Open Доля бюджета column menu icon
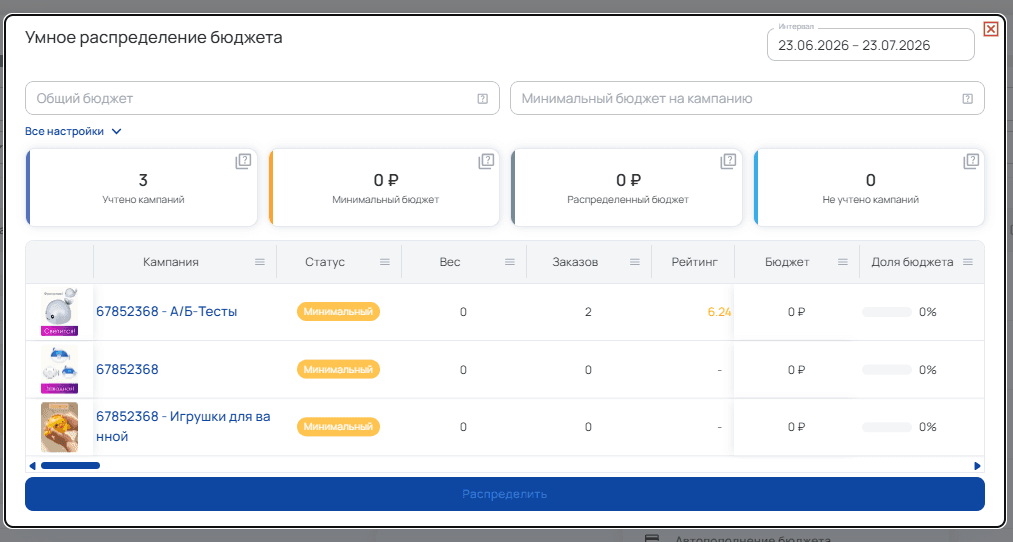Screen dimensions: 1013x542 [968, 262]
